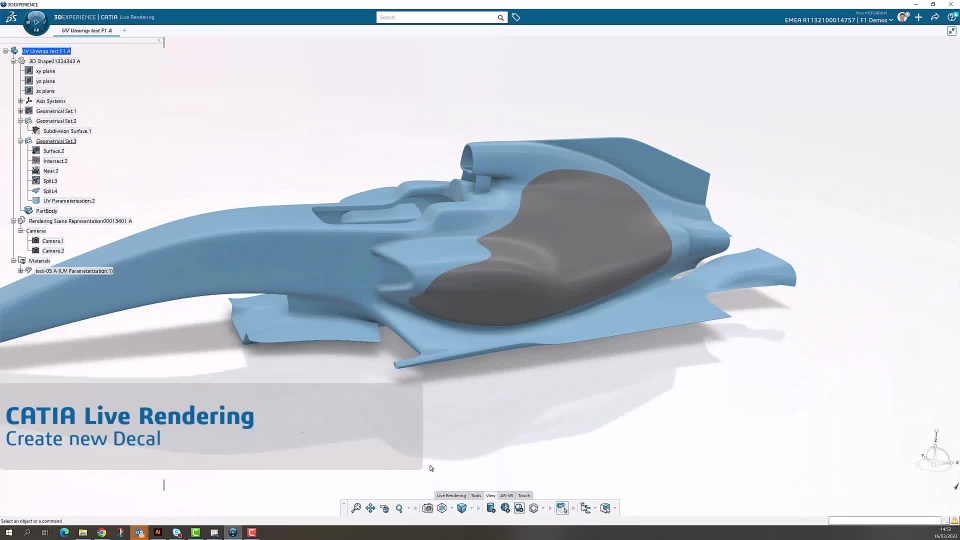Click the Normal View circular icon
The height and width of the screenshot is (540, 960).
(442, 508)
